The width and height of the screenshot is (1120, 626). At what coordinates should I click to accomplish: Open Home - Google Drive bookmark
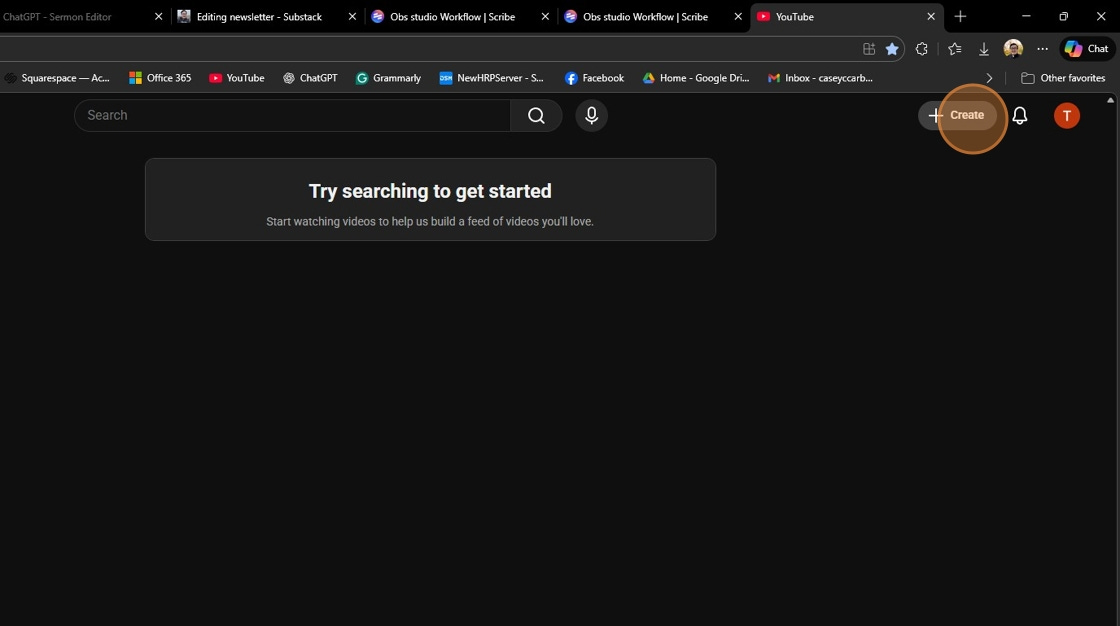pyautogui.click(x=696, y=78)
